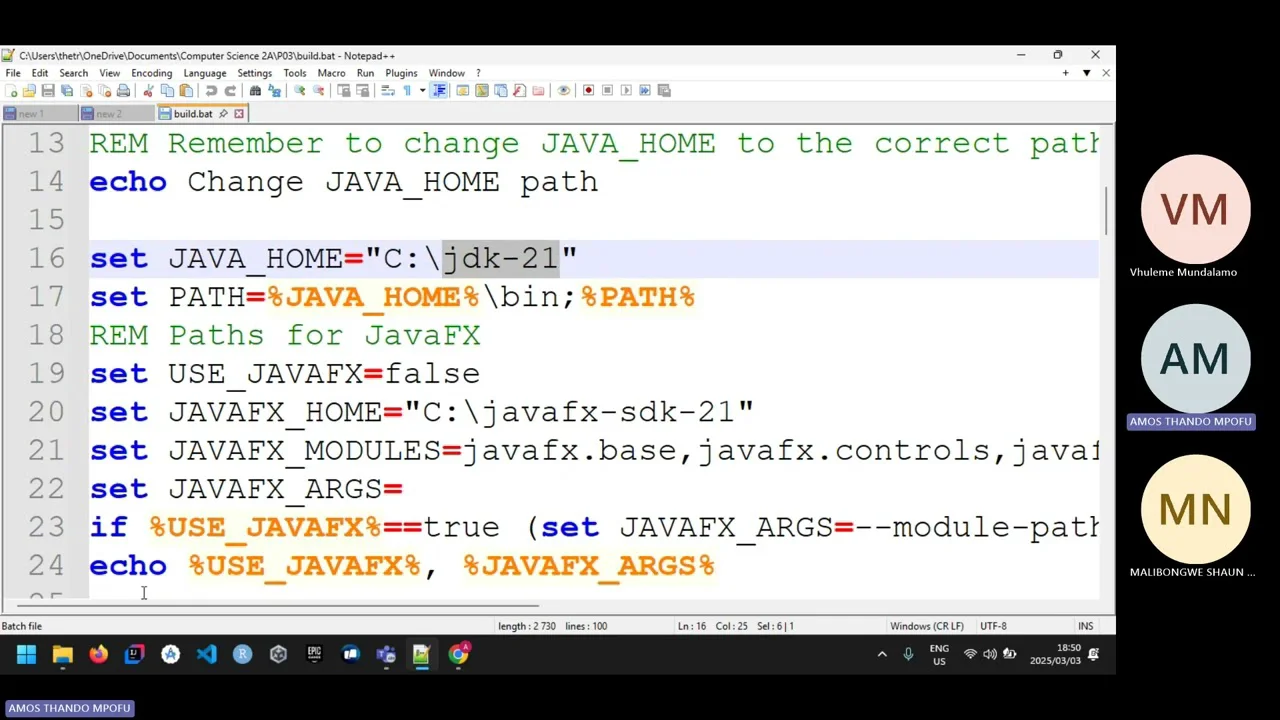Toggle INS insert mode in status bar

(1085, 626)
